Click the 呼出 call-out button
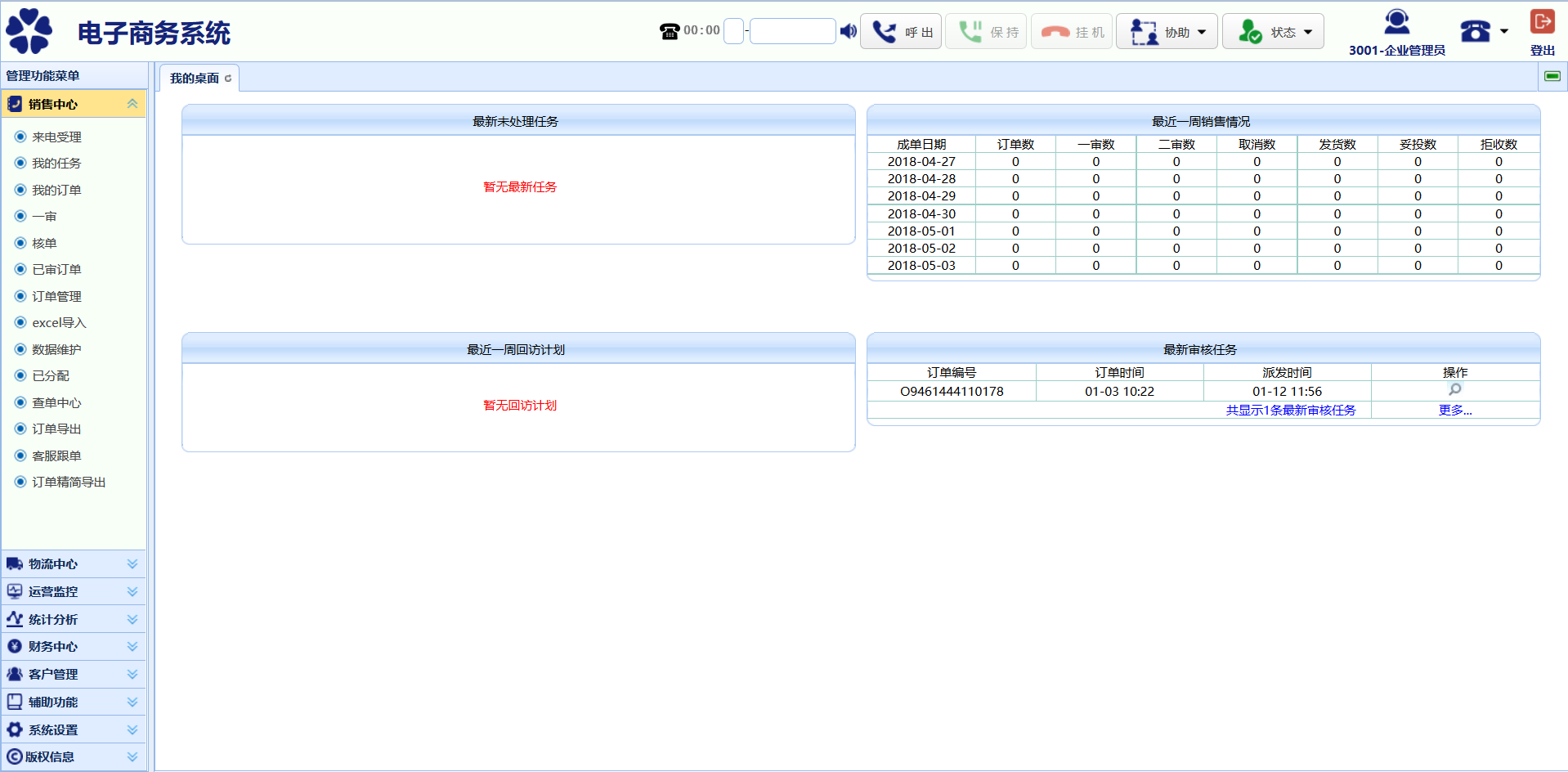The width and height of the screenshot is (1568, 772). [x=901, y=32]
